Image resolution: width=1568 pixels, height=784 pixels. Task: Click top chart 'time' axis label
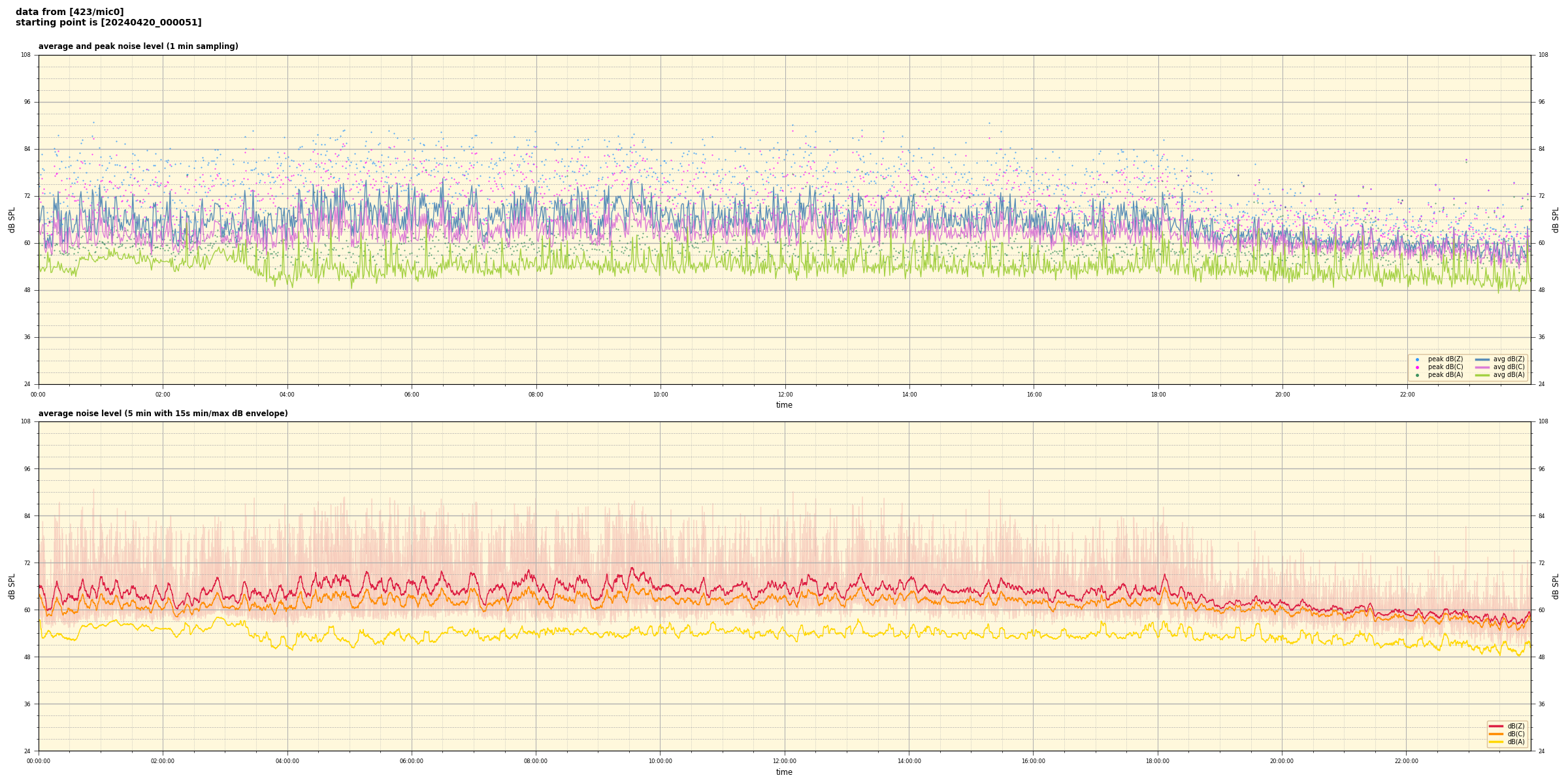point(784,405)
